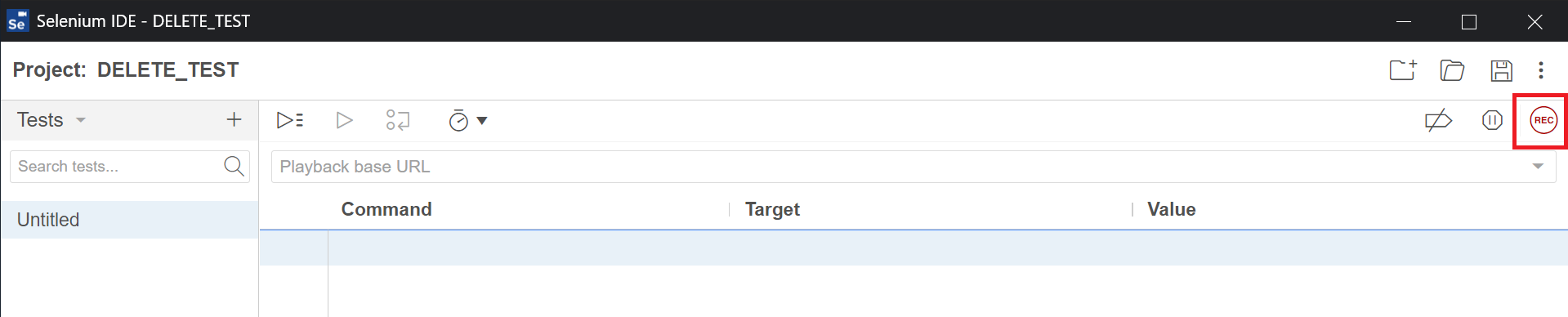Image resolution: width=1568 pixels, height=317 pixels.
Task: Start recording with the REC button
Action: (x=1543, y=120)
